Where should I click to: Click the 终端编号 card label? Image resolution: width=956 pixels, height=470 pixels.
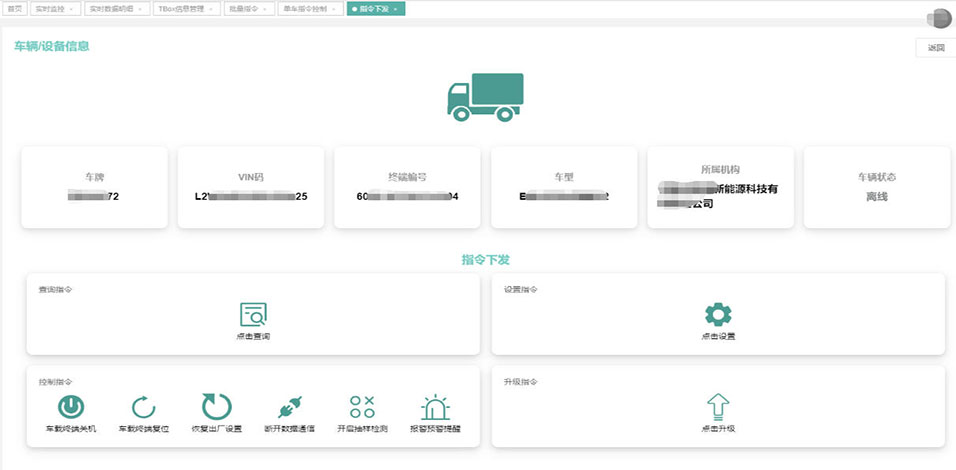407,177
